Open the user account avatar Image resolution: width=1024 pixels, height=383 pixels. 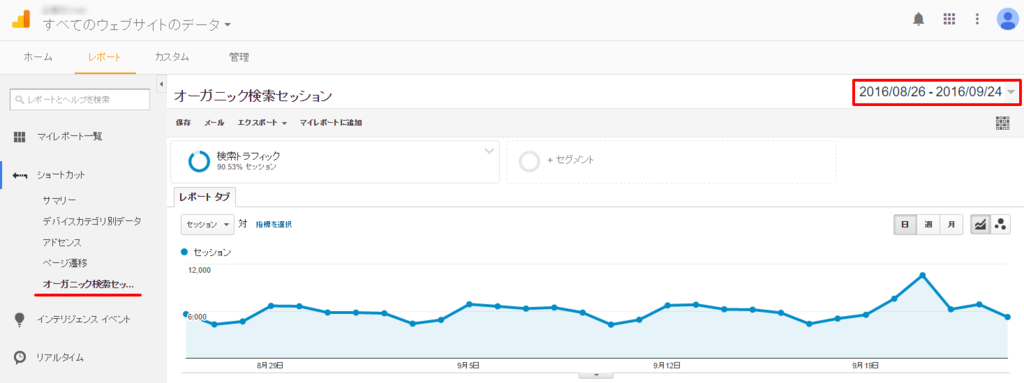click(x=1008, y=19)
